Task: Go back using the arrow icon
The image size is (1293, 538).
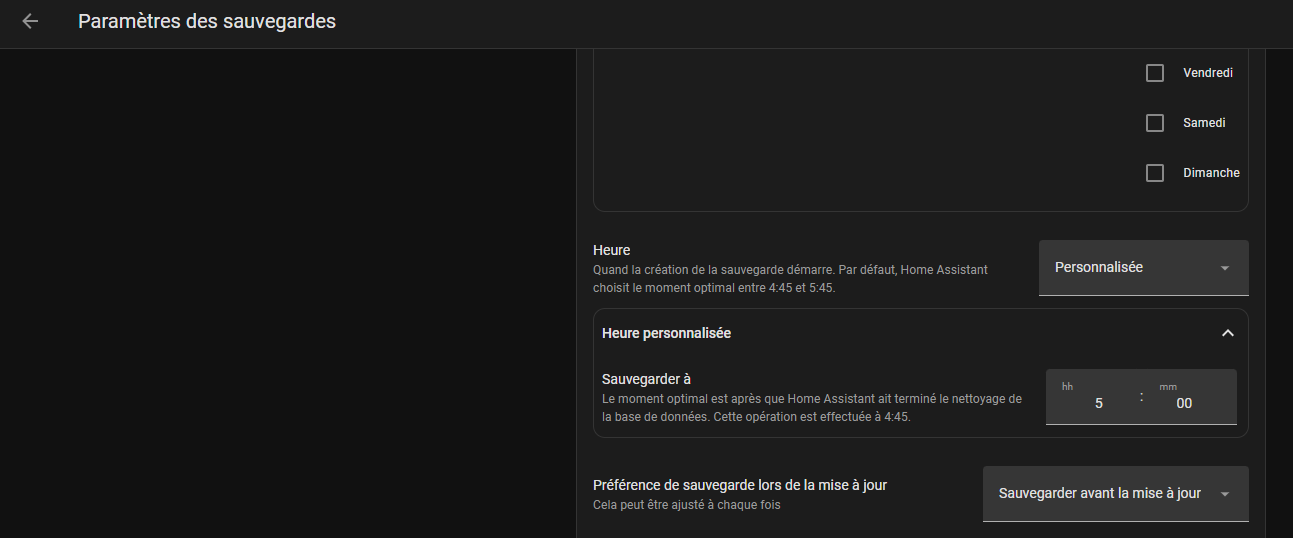Action: (x=30, y=21)
